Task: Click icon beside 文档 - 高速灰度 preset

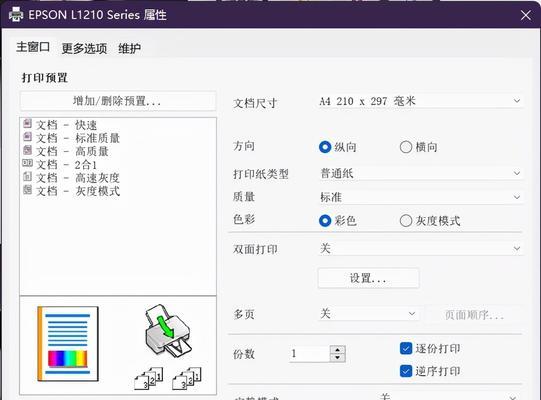Action: 27,176
